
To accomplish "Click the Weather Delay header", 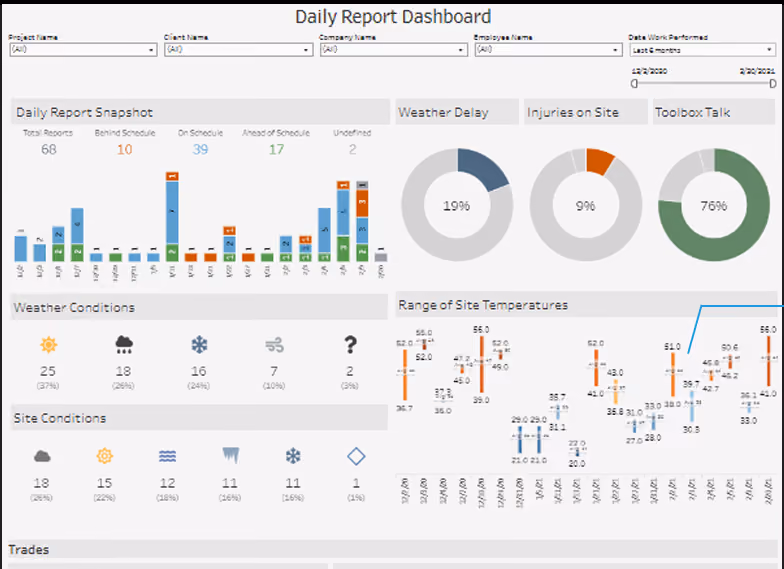I will 457,112.
